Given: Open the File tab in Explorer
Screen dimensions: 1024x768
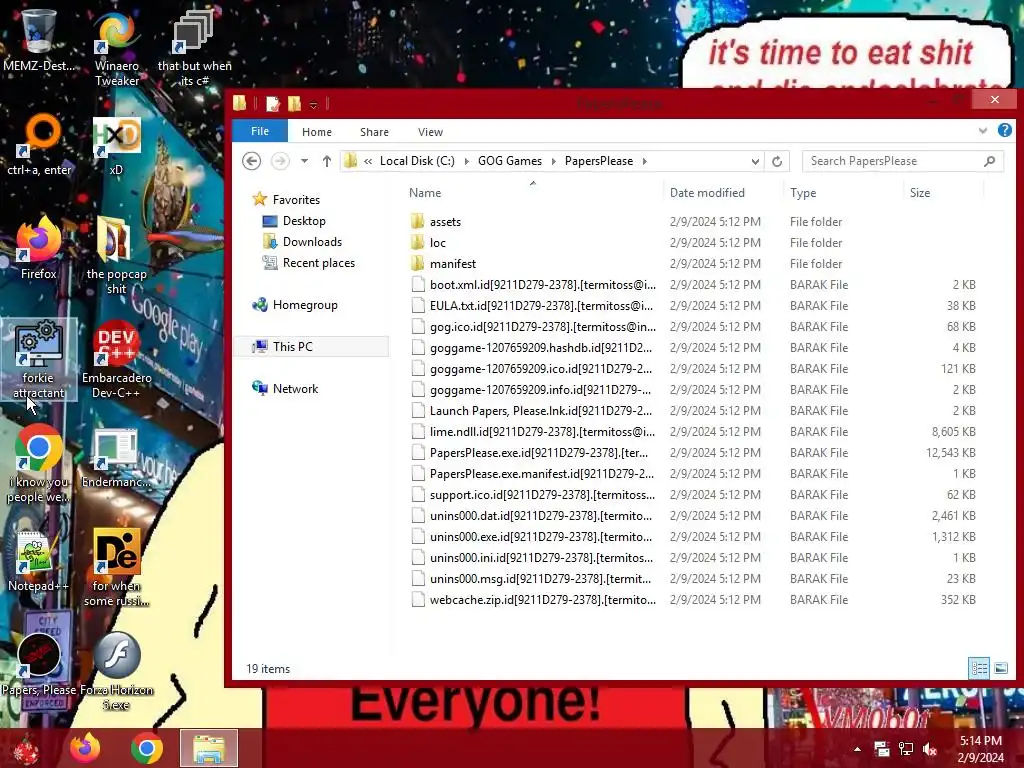Looking at the screenshot, I should coord(260,131).
